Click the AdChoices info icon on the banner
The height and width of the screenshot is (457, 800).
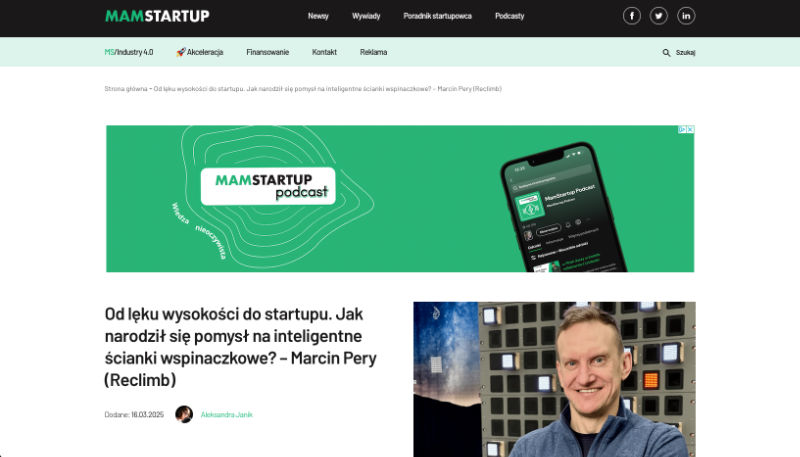point(682,130)
